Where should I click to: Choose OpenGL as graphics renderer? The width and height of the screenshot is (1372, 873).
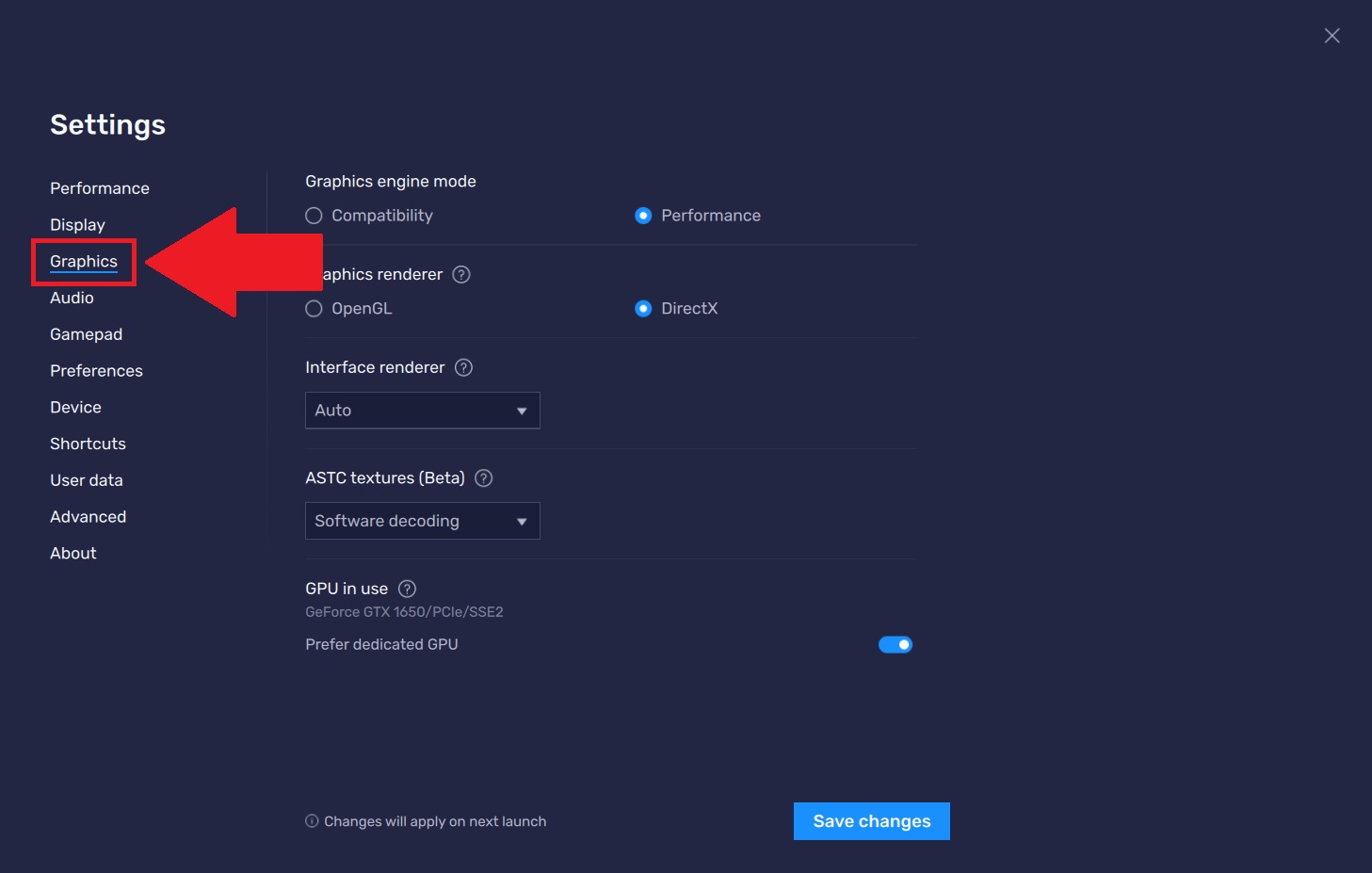click(315, 309)
